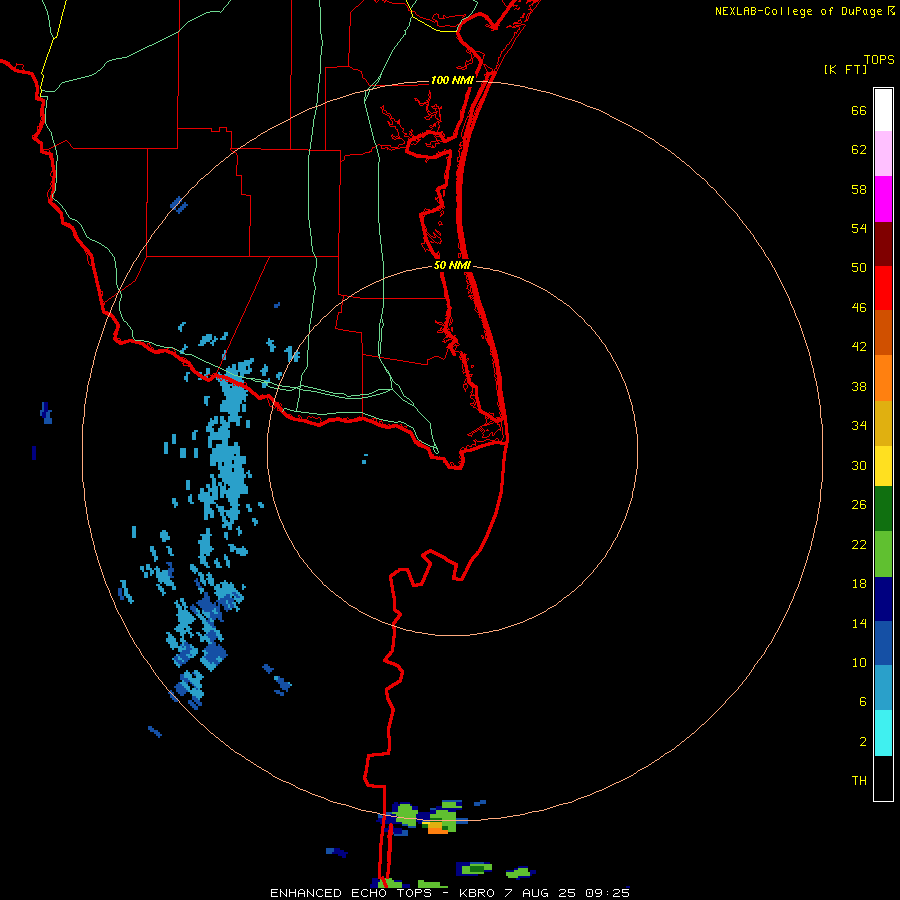900x900 pixels.
Task: Select the bright red 50 kft swatch
Action: pyautogui.click(x=883, y=288)
